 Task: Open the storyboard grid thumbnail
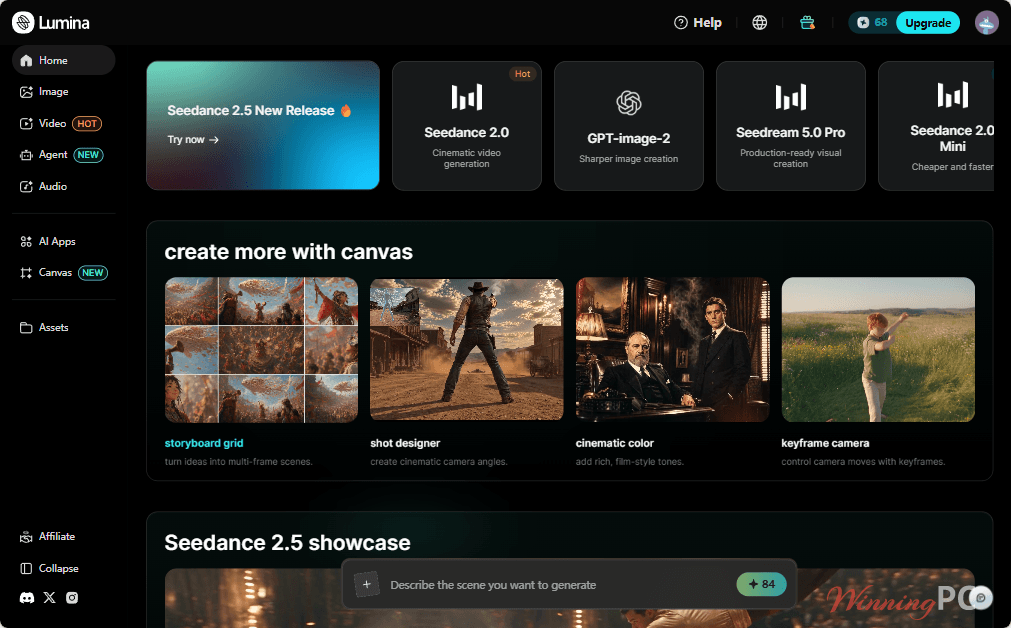(261, 350)
